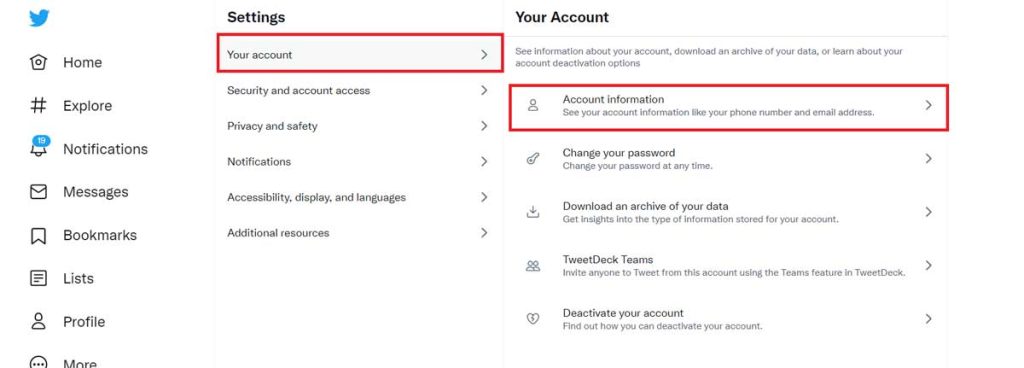Click the Twitter bird logo

point(39,18)
